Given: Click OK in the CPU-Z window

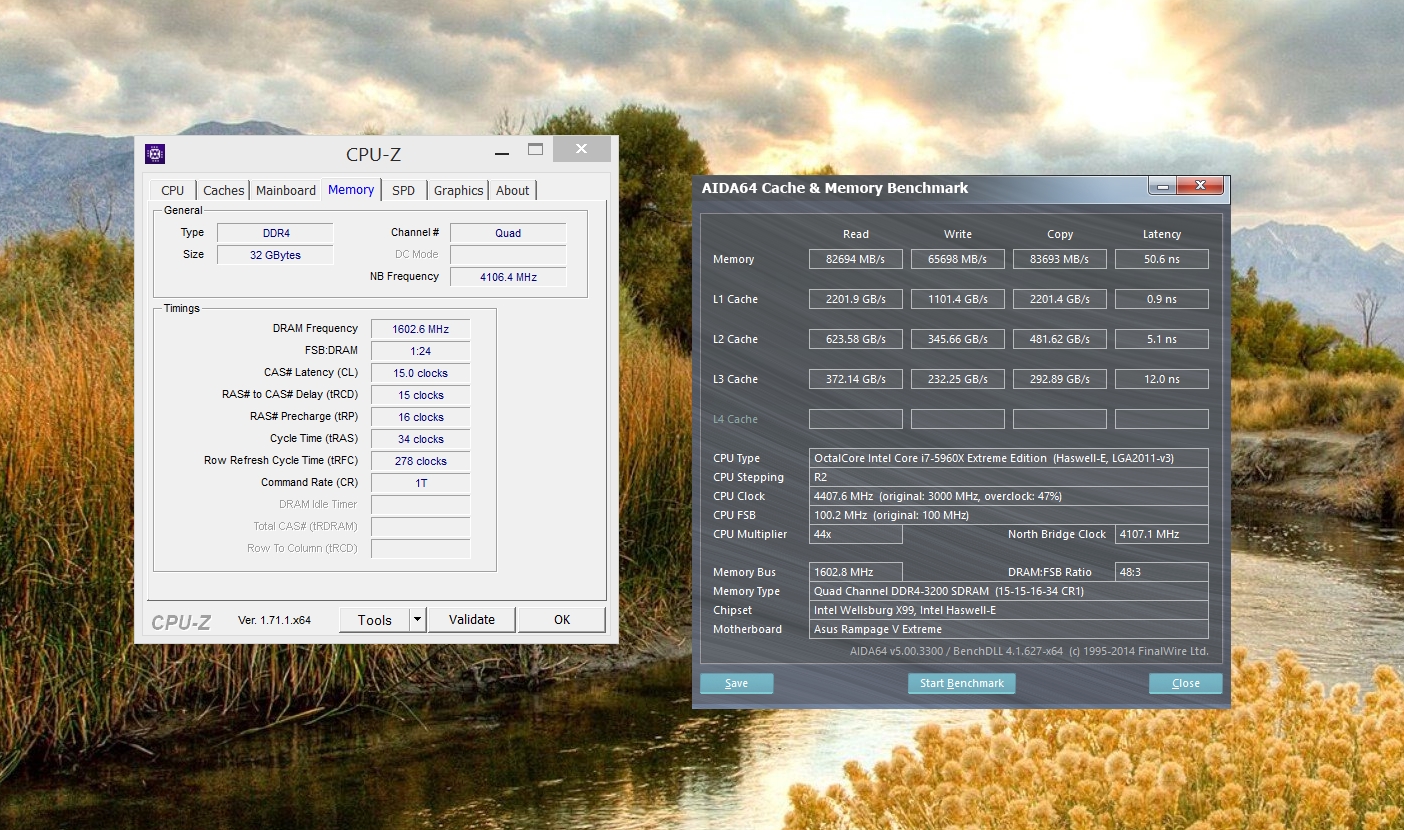Looking at the screenshot, I should coord(562,620).
